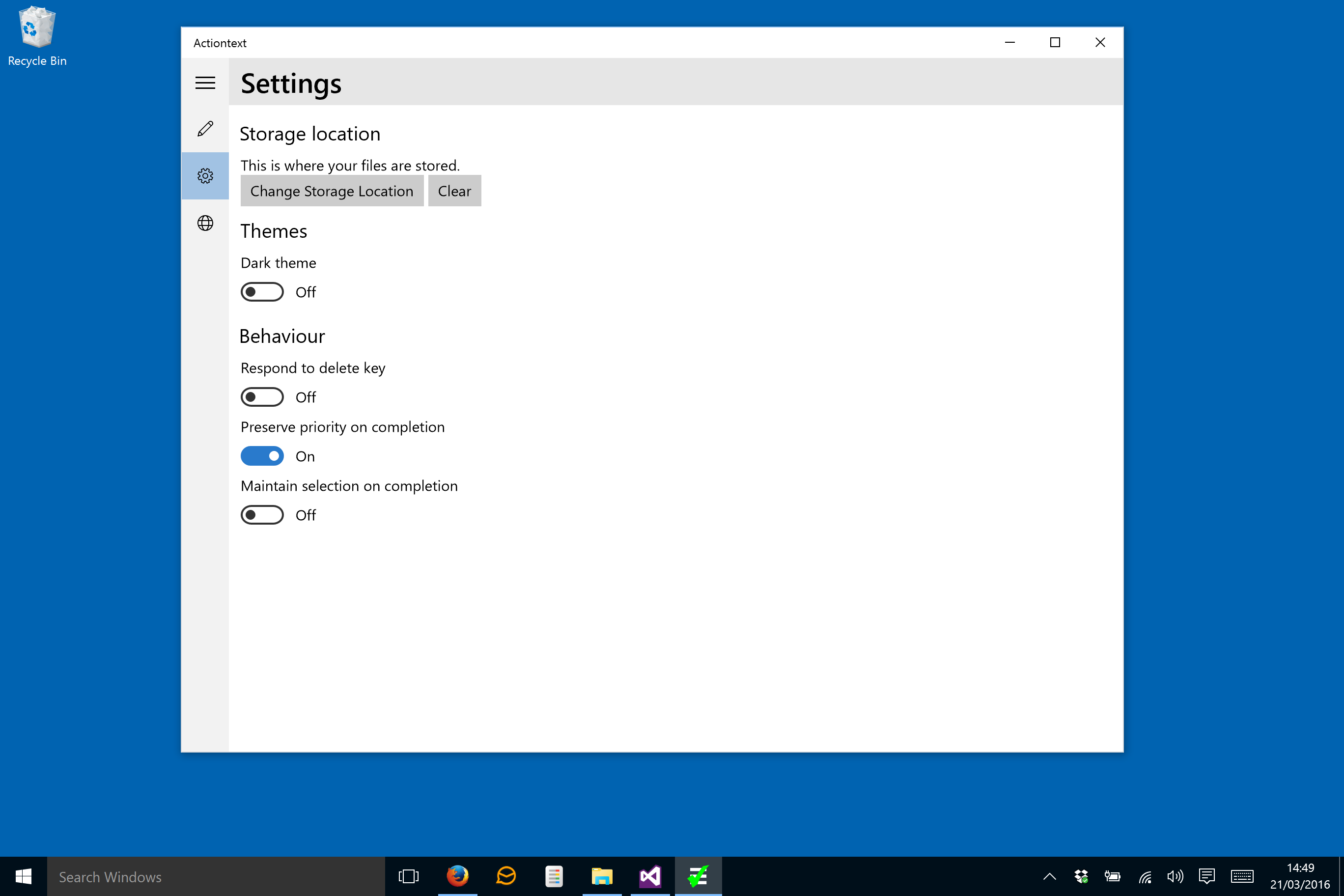Enable Respond to delete key switch
This screenshot has height=896, width=1344.
click(x=262, y=397)
